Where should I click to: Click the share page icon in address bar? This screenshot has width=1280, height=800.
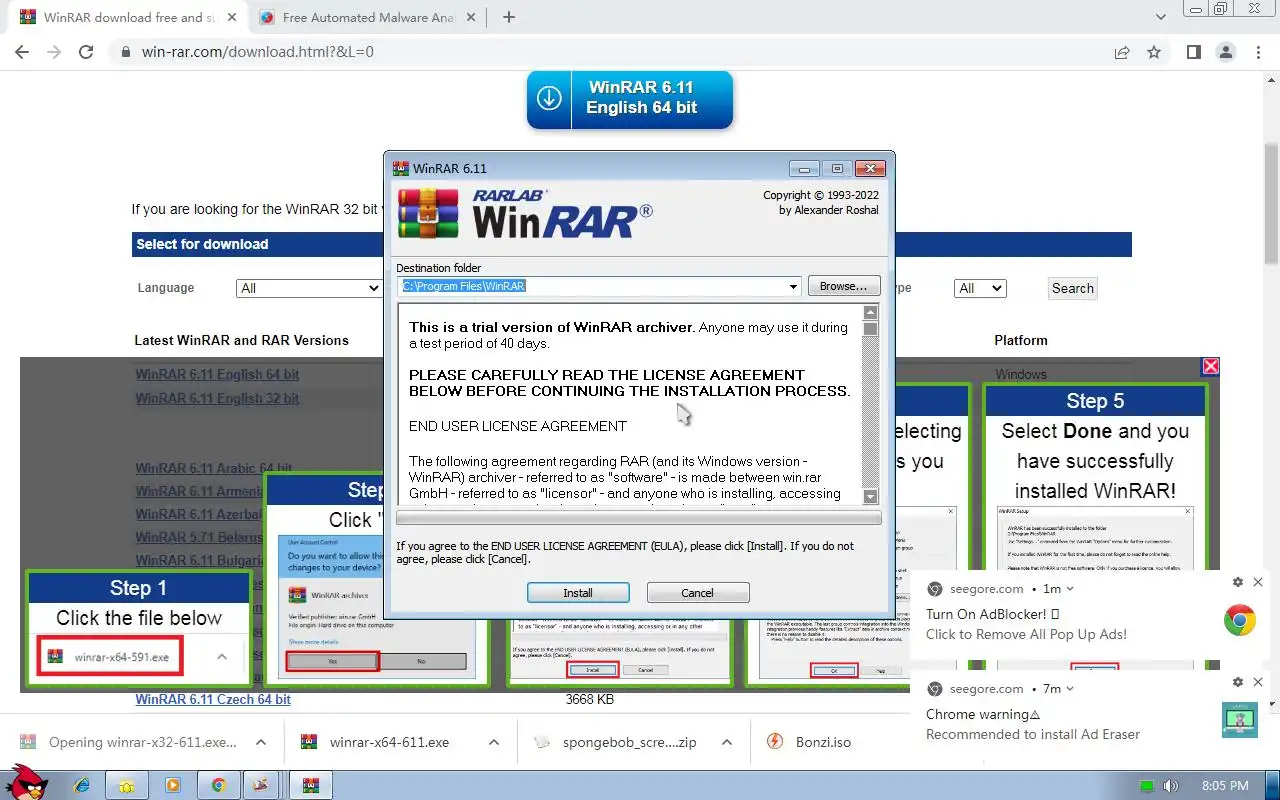(x=1122, y=52)
